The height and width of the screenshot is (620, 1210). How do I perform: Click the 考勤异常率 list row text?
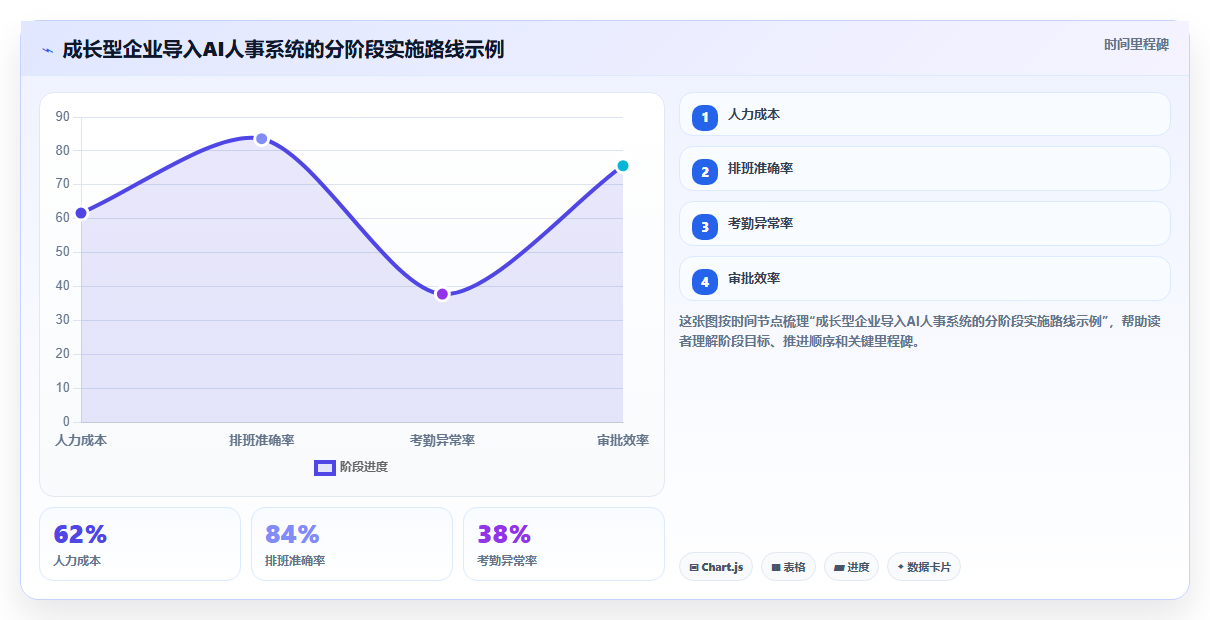pyautogui.click(x=761, y=224)
